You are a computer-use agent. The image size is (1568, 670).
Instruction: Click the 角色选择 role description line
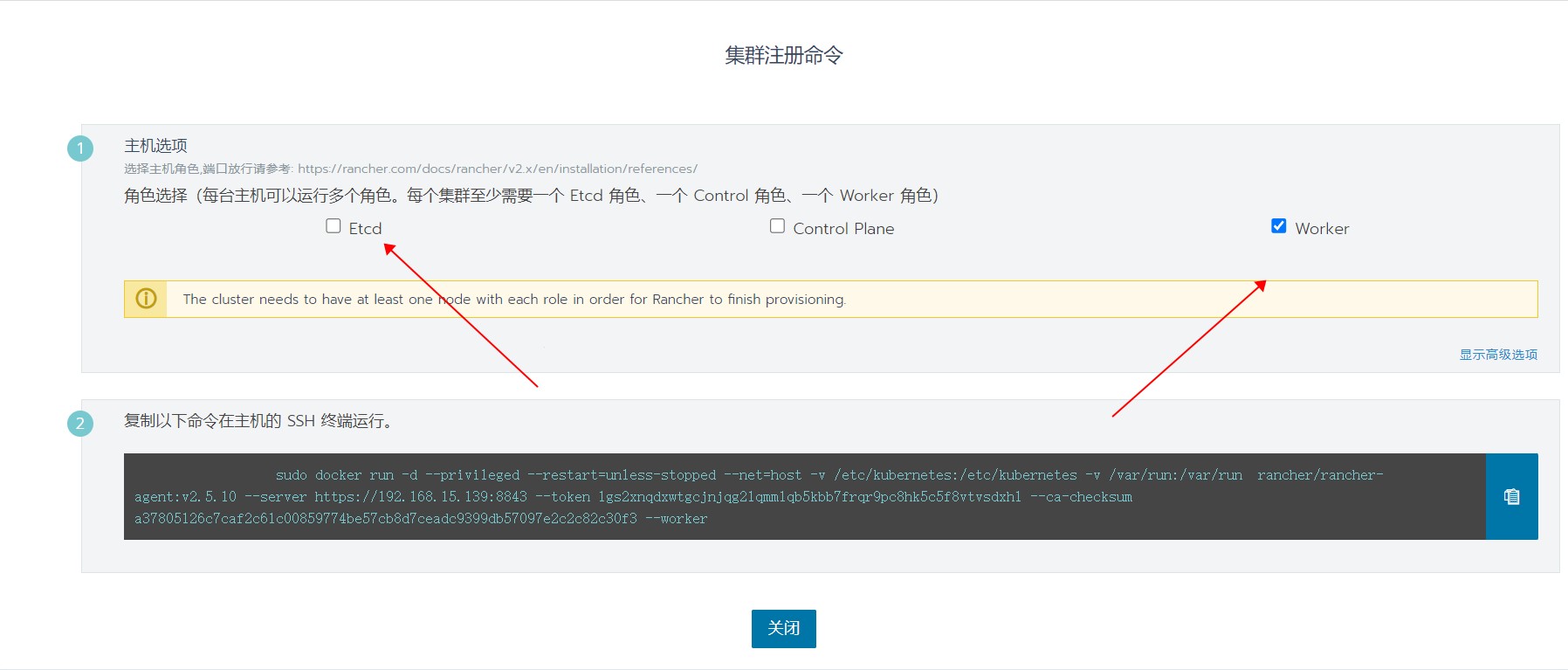click(531, 196)
